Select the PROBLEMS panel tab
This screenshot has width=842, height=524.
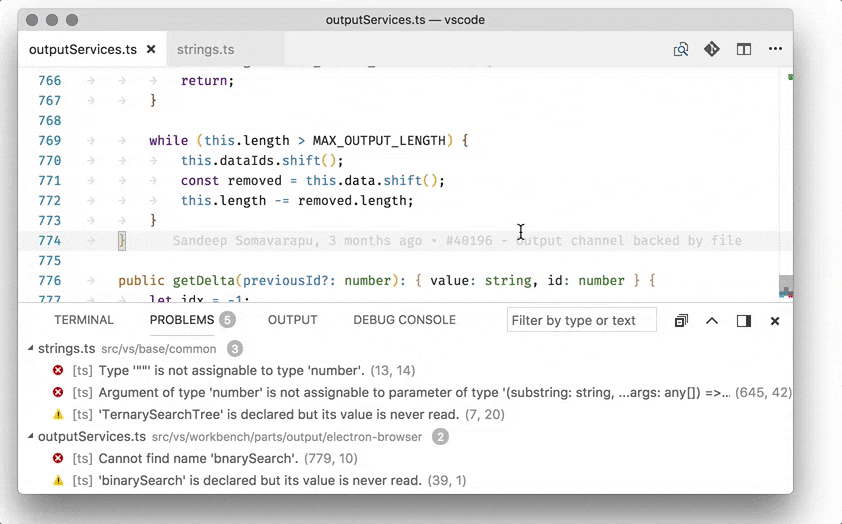(182, 320)
